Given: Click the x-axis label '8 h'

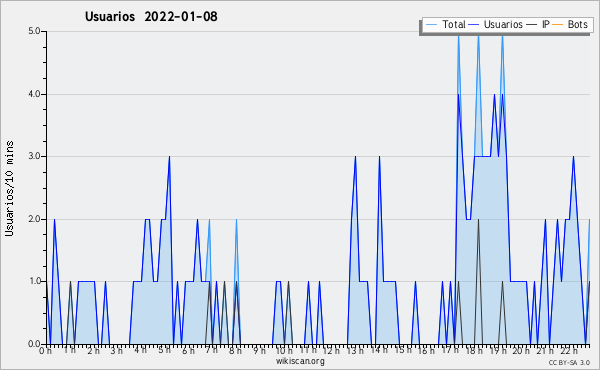Looking at the screenshot, I should [x=235, y=350].
